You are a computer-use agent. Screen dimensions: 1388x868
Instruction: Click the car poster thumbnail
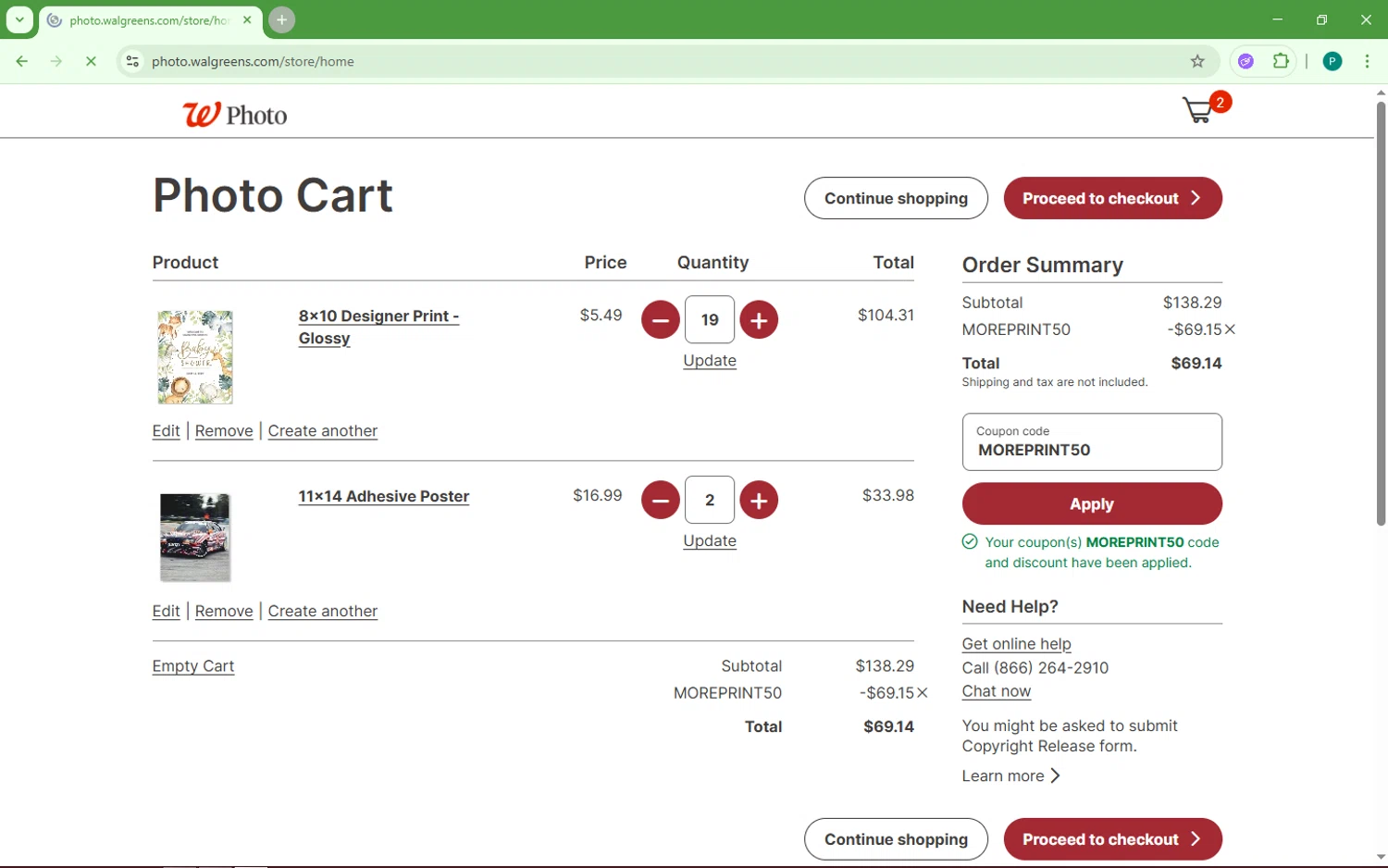pyautogui.click(x=195, y=538)
